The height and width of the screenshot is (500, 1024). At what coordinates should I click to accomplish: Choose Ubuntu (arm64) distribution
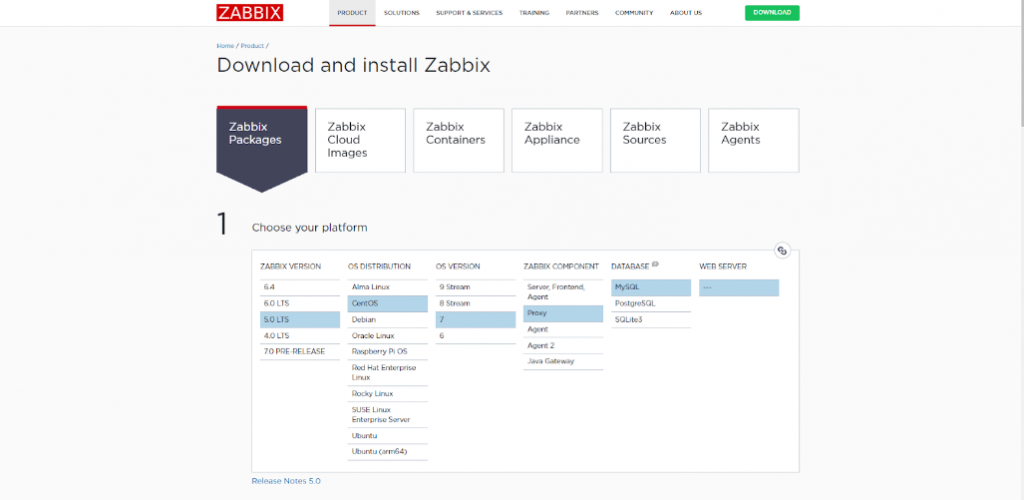[x=387, y=452]
